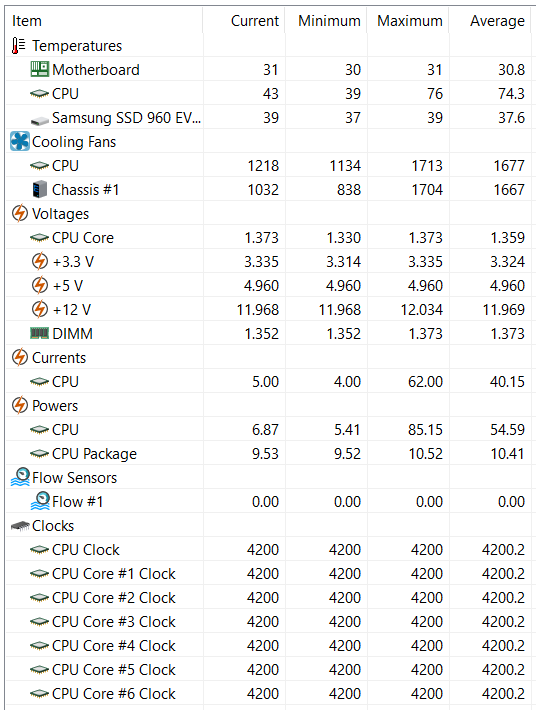Select the CPU Core #4 Clock row

click(268, 646)
